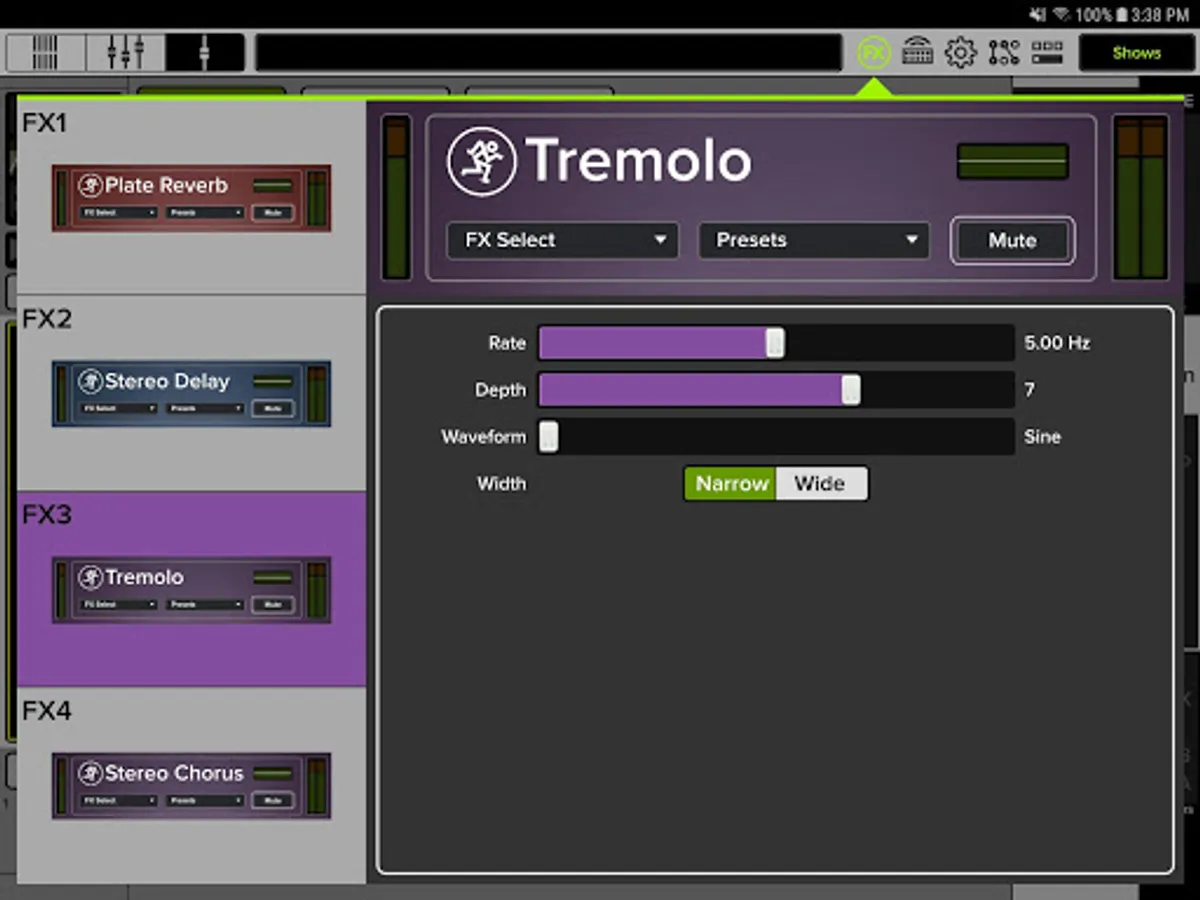Click running man logo on FX3 Tremolo card

click(91, 578)
